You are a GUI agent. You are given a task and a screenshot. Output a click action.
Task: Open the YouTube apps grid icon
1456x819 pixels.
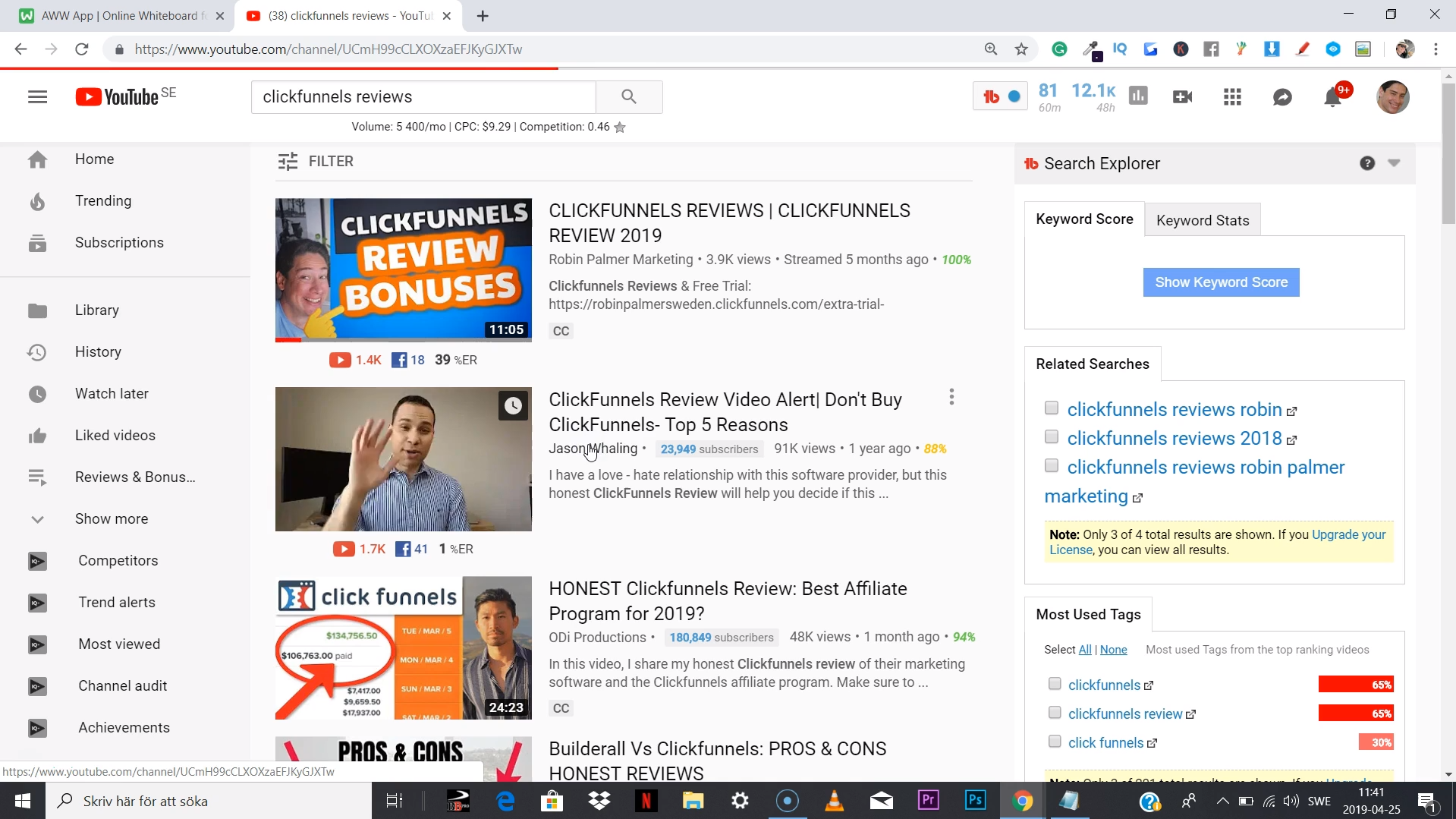(x=1232, y=97)
